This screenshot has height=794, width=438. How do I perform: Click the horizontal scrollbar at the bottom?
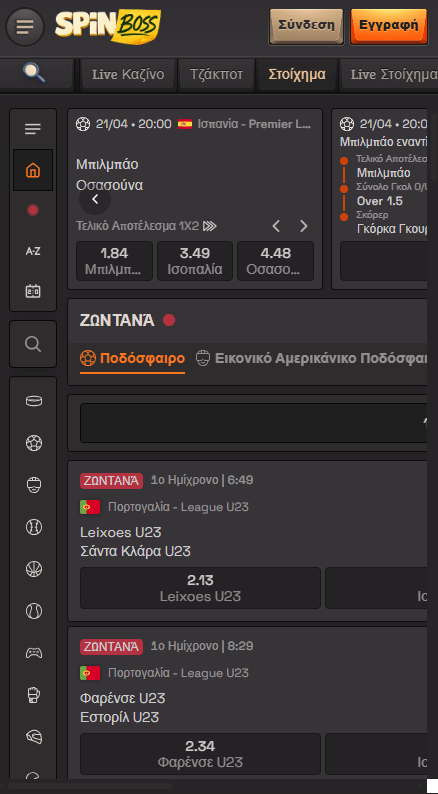tap(90, 786)
